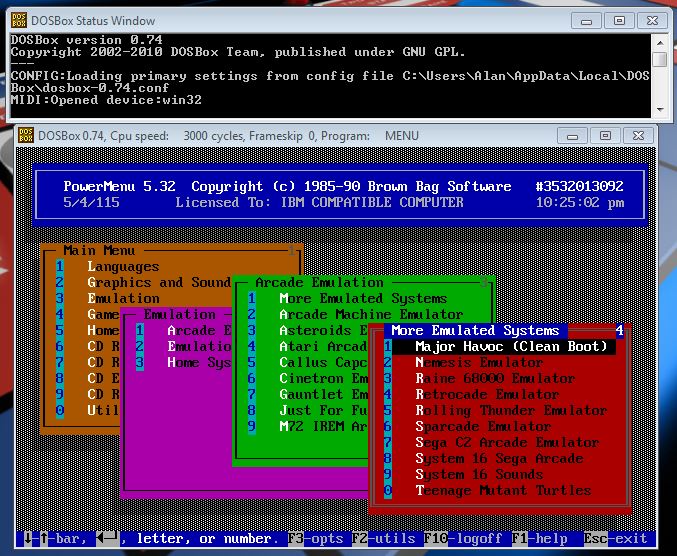Select Arcade Machine Emulator entry
Viewport: 677px width, 556px height.
point(371,314)
